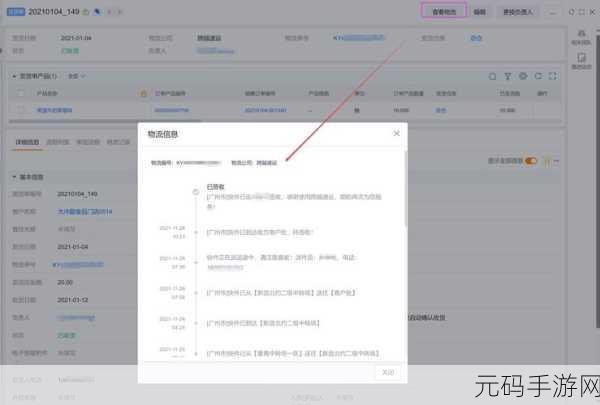Click the table refresh icon beside the gear
600x405 pixels.
tap(538, 76)
